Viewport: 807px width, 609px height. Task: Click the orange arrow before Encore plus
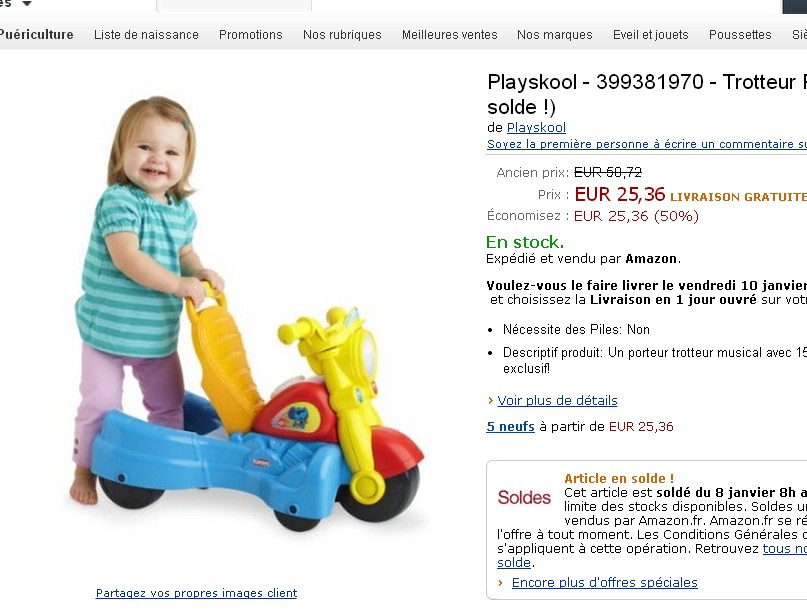coord(501,583)
